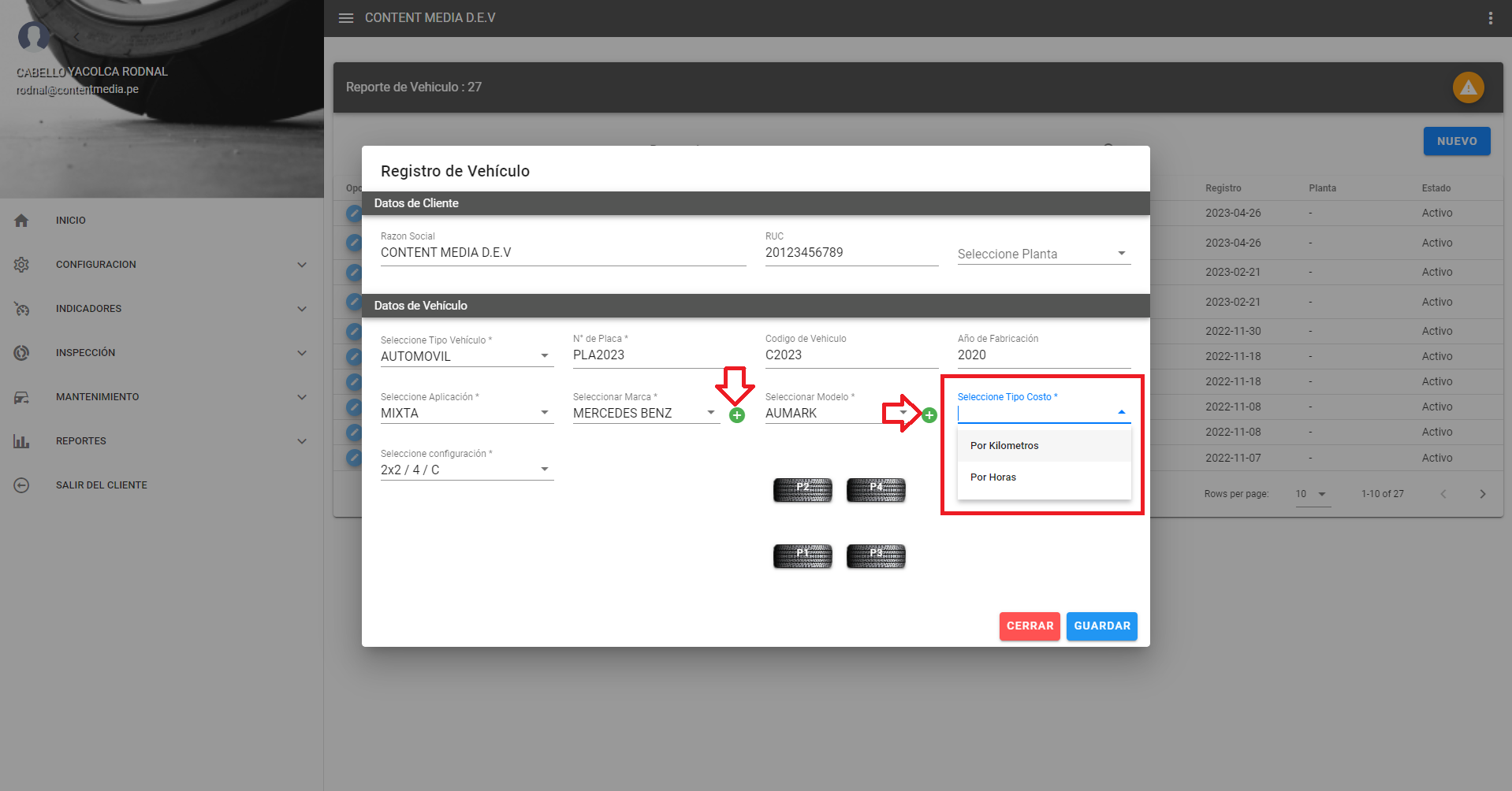The image size is (1512, 791).
Task: Choose 'Por Horas' cost type option
Action: (x=993, y=477)
